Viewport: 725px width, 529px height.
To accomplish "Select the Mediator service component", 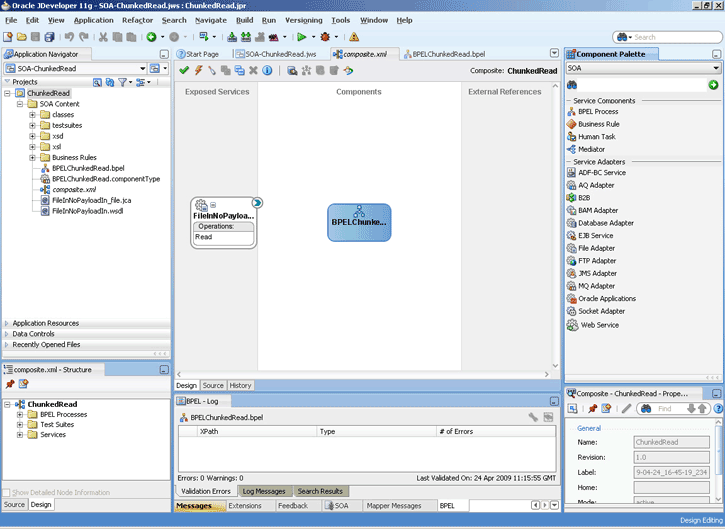I will pos(591,149).
